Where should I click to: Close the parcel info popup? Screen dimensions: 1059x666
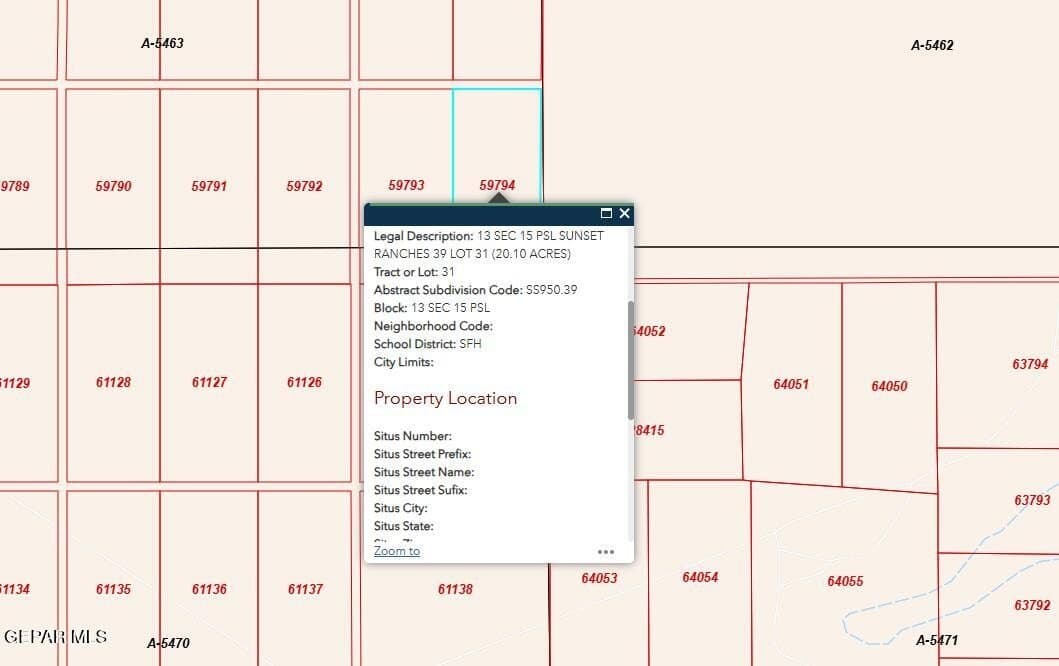tap(625, 213)
